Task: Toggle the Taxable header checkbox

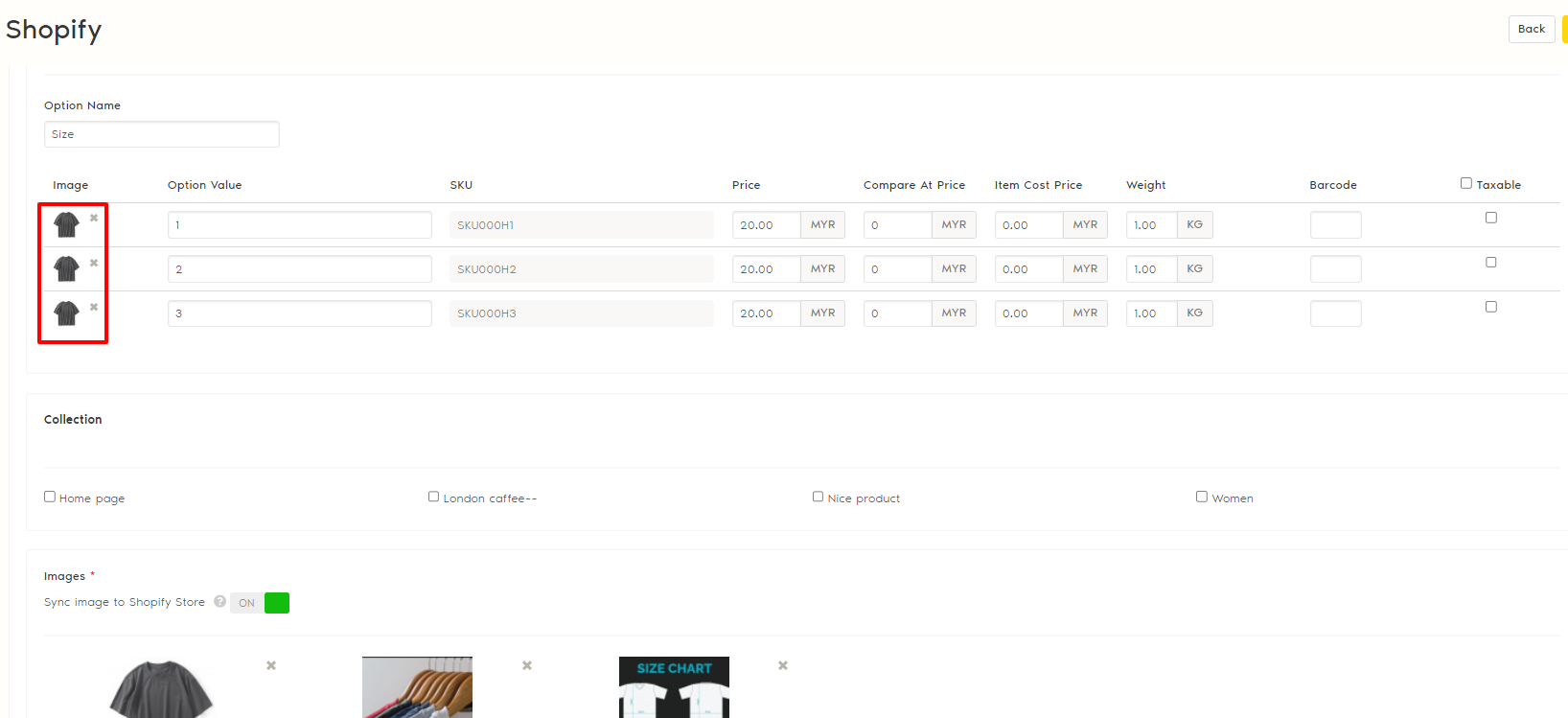Action: point(1466,183)
